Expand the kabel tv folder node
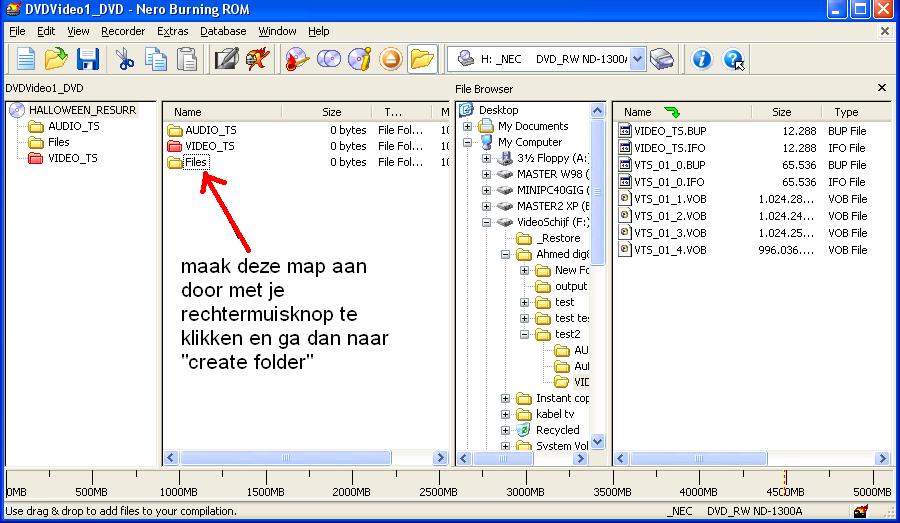 505,414
